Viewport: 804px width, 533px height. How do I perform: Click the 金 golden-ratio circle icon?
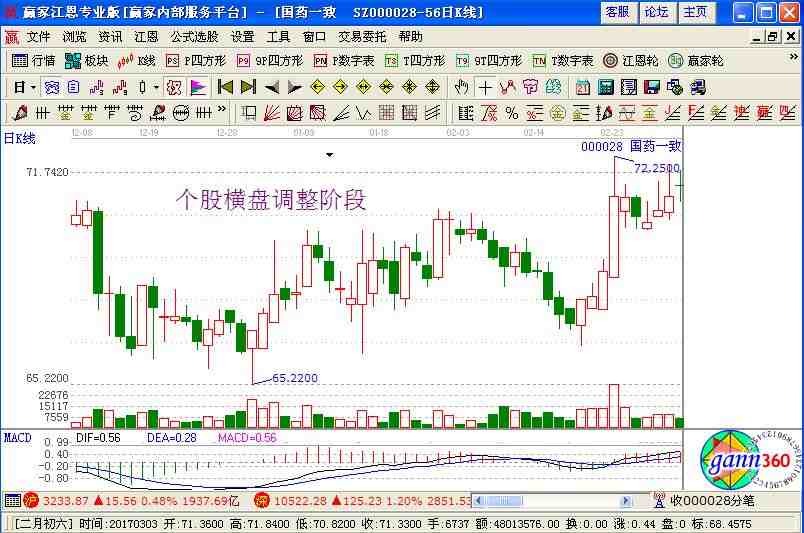557,113
